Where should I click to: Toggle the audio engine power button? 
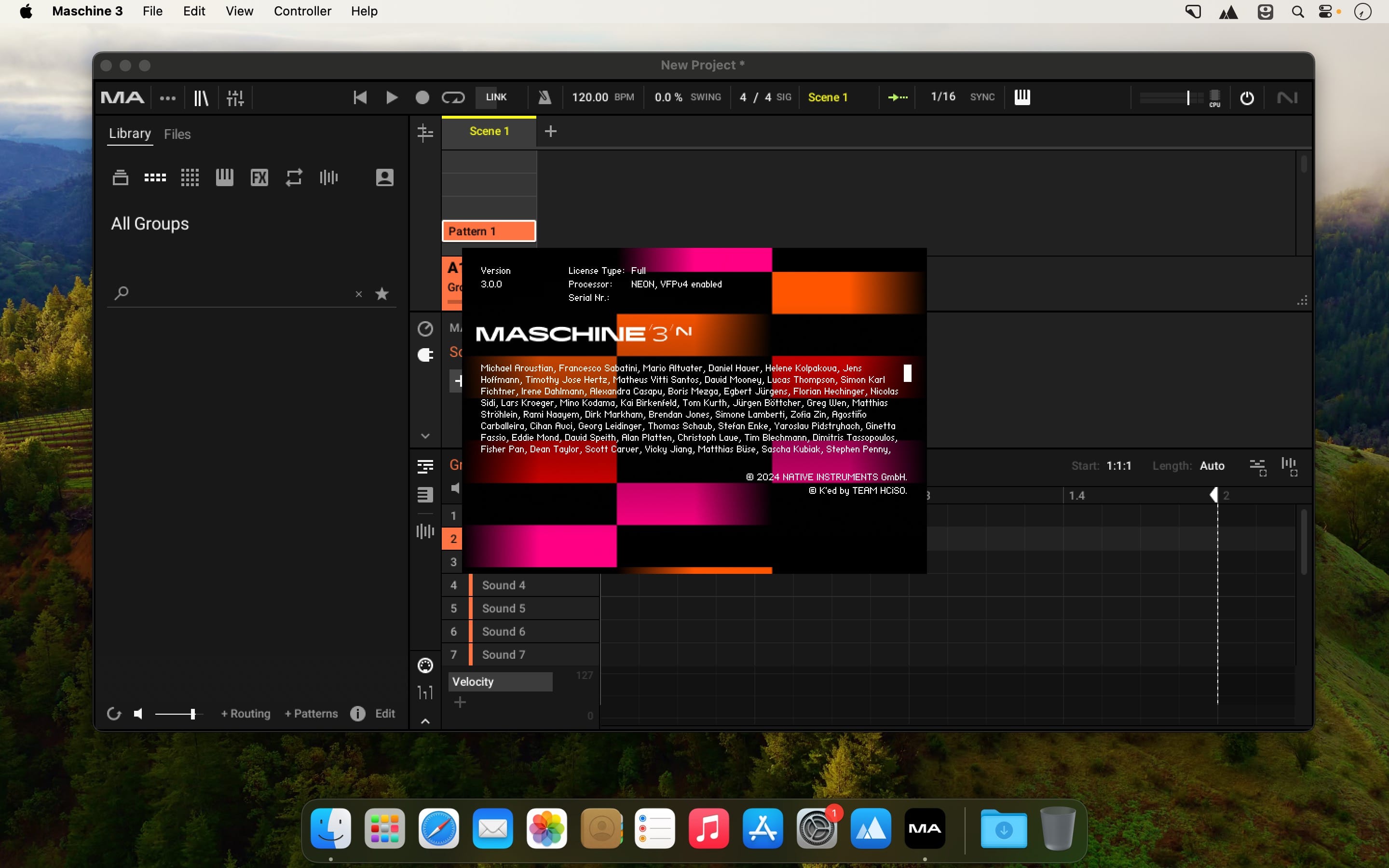(x=1247, y=98)
